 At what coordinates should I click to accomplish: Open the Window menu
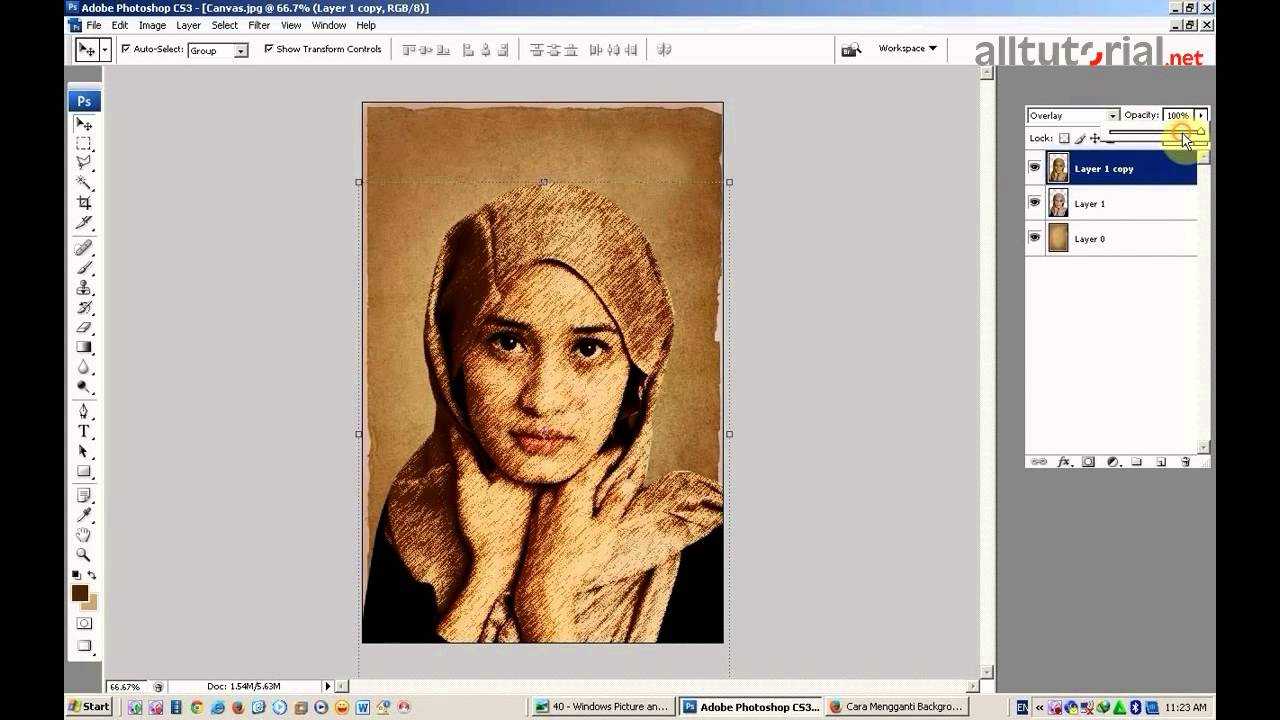tap(329, 25)
